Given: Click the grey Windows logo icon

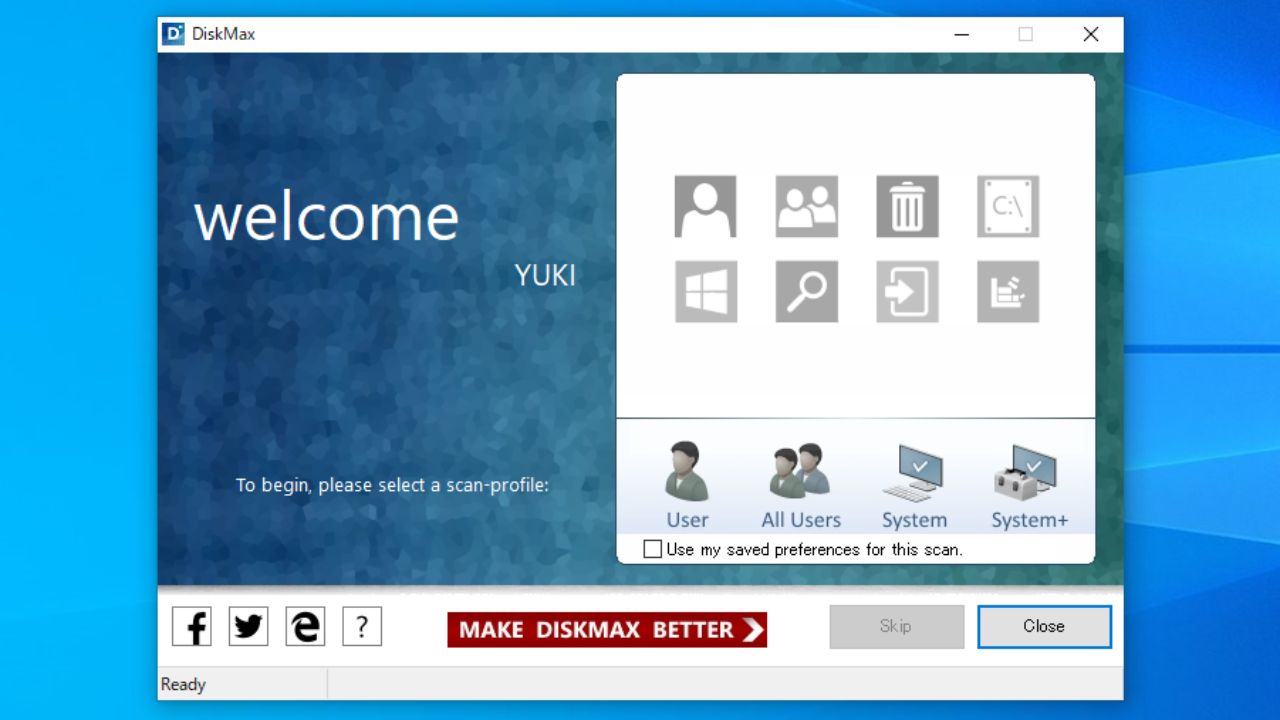Looking at the screenshot, I should click(705, 292).
